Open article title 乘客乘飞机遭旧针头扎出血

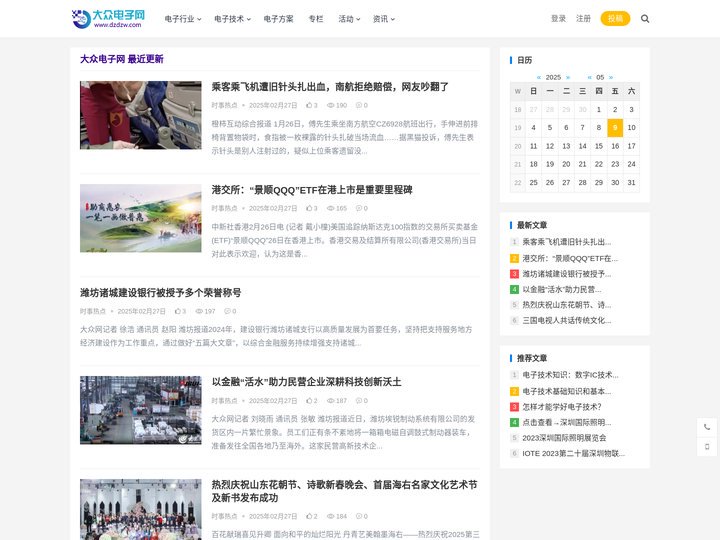[330, 87]
